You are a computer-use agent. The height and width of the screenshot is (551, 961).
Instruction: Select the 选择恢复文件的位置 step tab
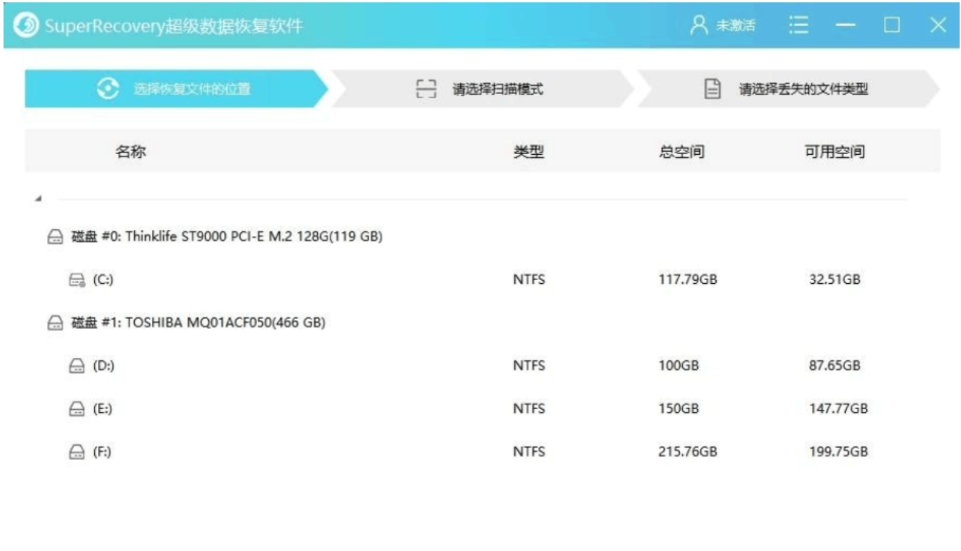pyautogui.click(x=175, y=89)
